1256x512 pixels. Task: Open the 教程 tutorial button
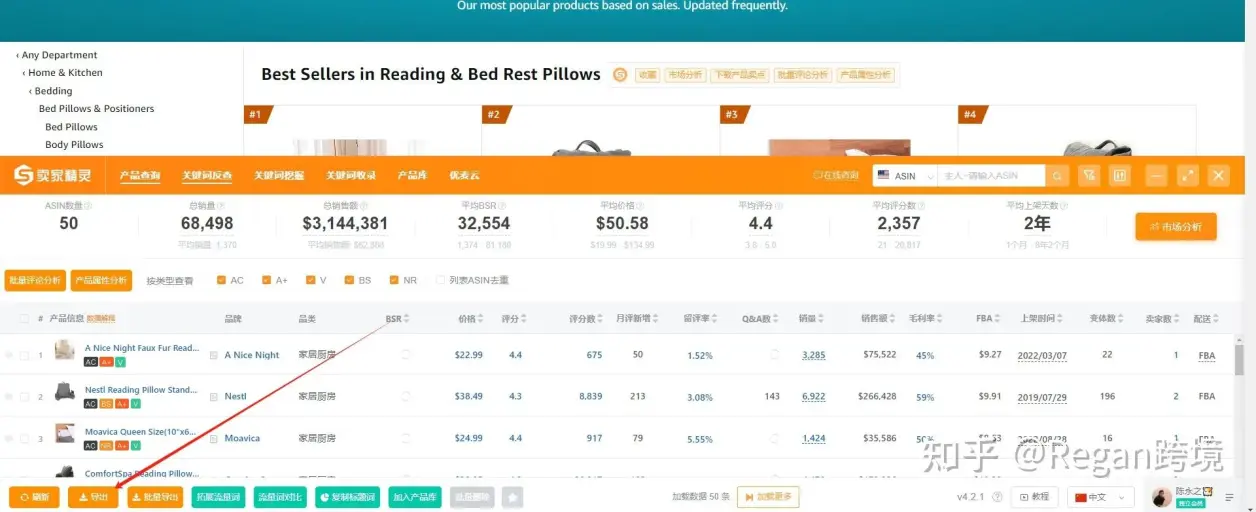[1034, 497]
